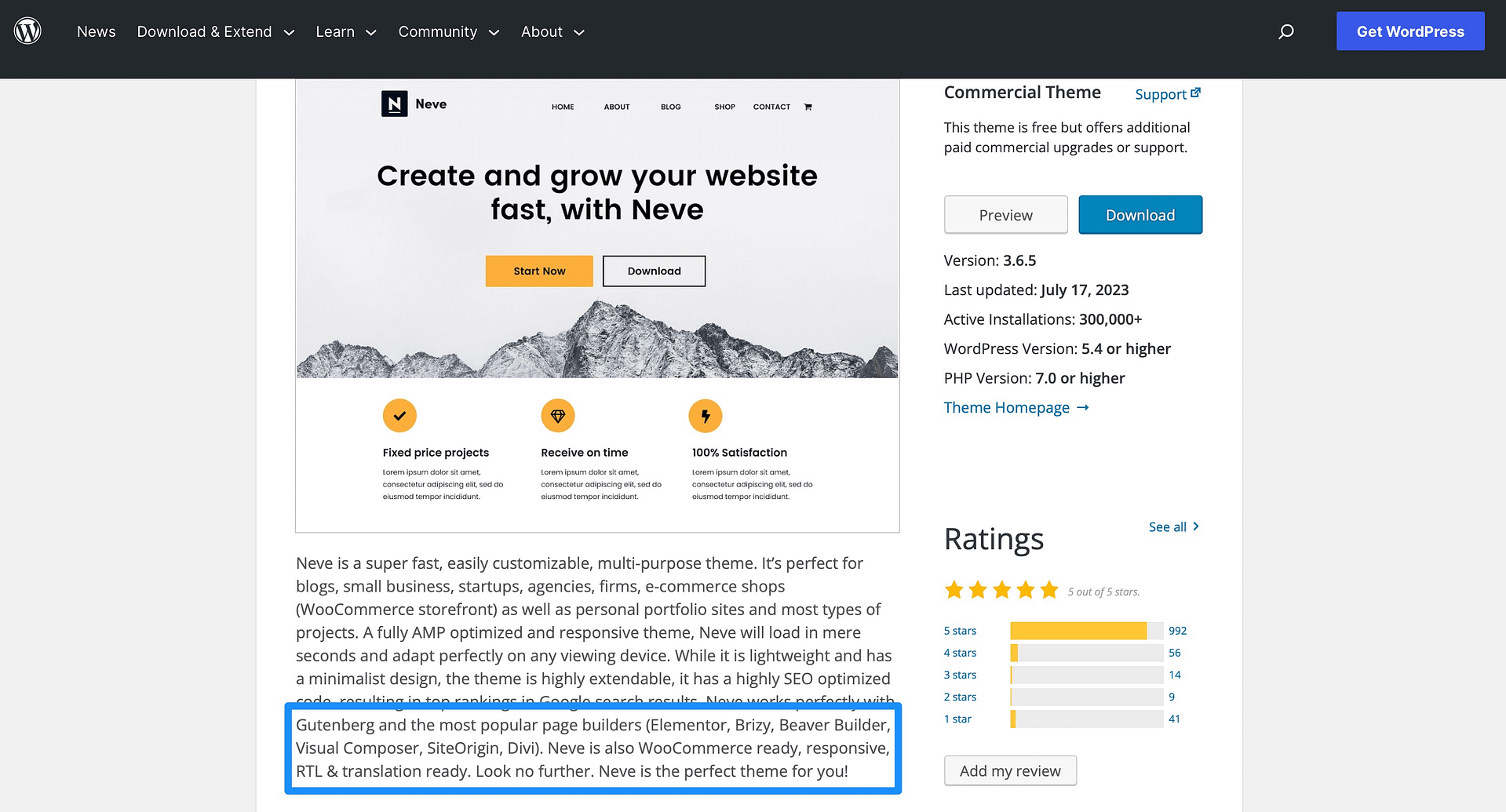The width and height of the screenshot is (1506, 812).
Task: Click the Get WordPress button
Action: coord(1409,31)
